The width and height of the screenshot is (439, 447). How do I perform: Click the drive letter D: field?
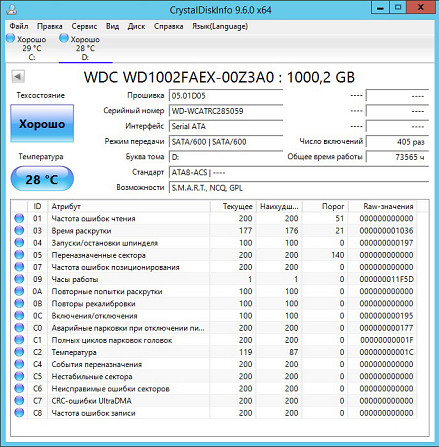tap(226, 157)
